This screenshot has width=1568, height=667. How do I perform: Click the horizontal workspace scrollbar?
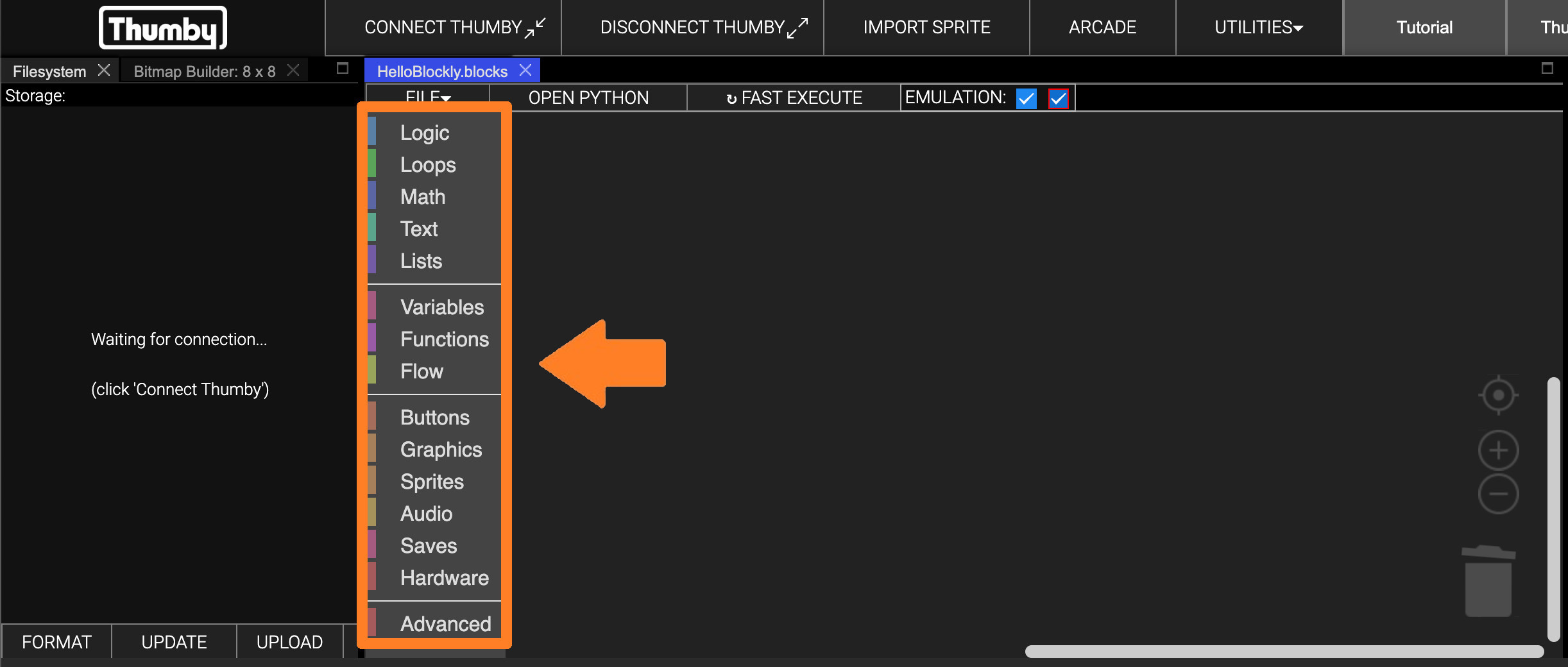[1283, 652]
